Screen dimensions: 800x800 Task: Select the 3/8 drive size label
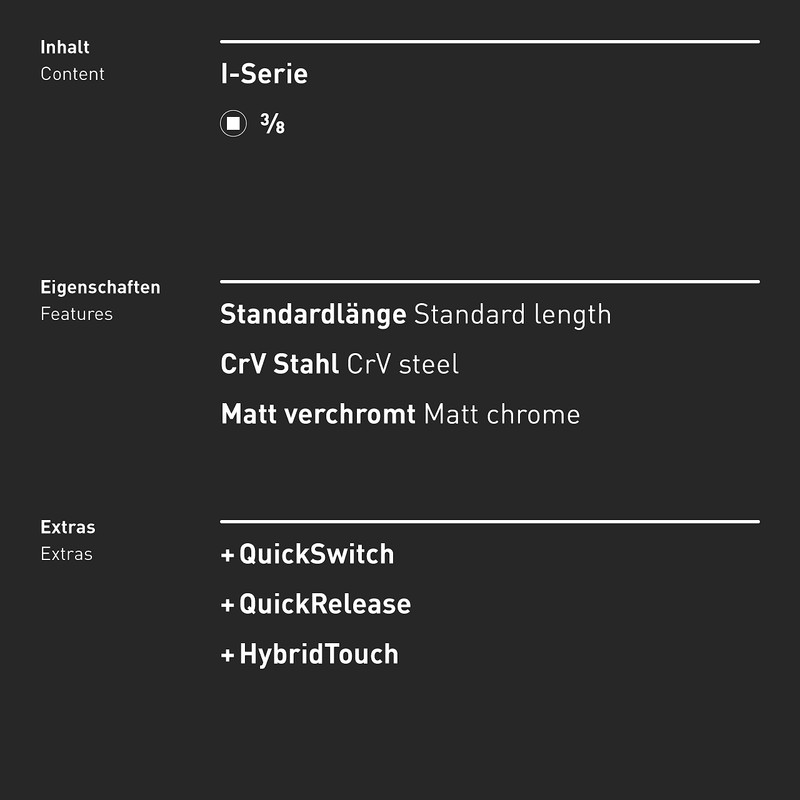pyautogui.click(x=272, y=124)
